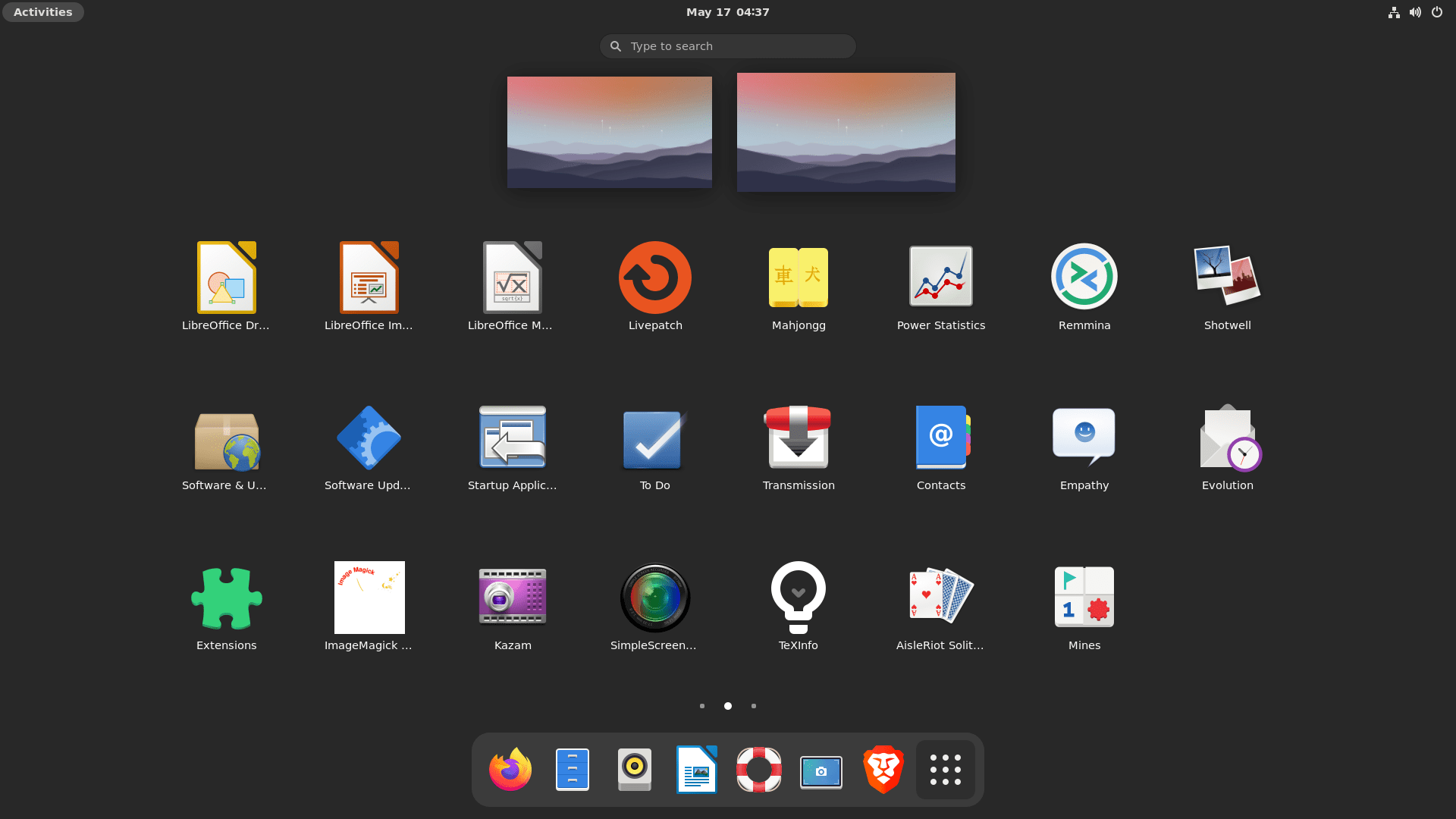Select current page indicator dot
The height and width of the screenshot is (819, 1456).
click(x=728, y=706)
